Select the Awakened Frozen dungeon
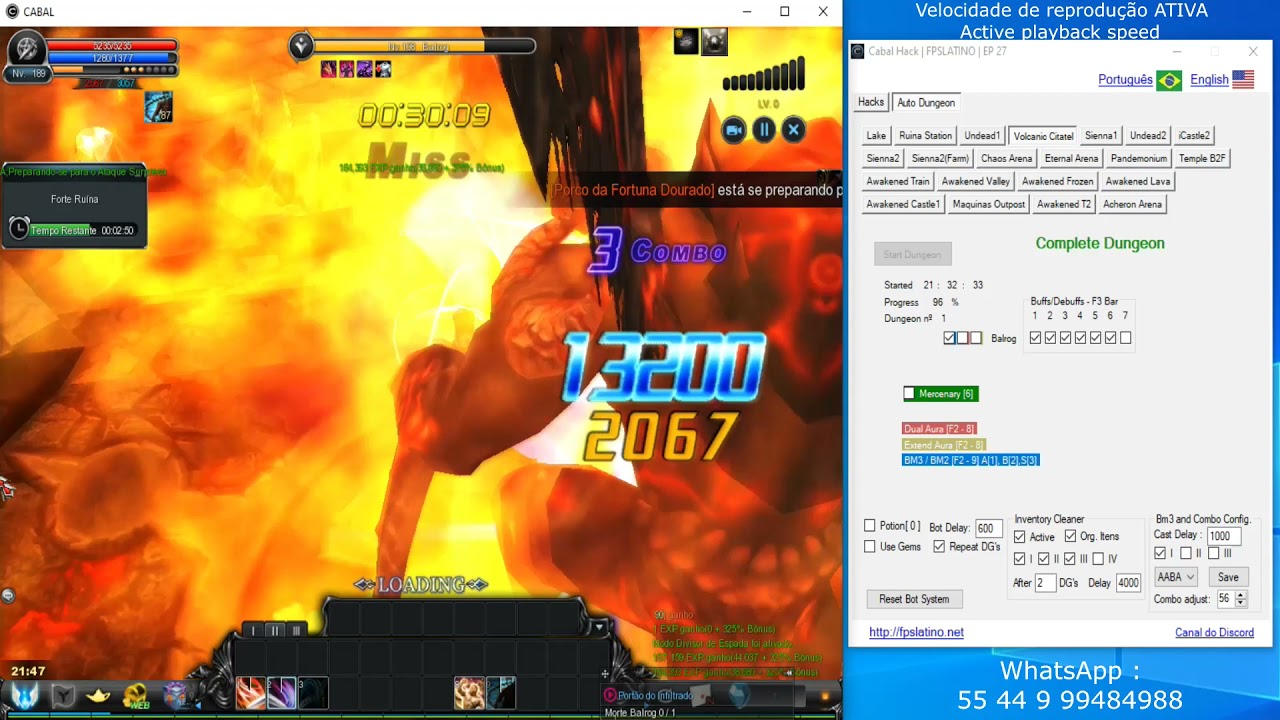The height and width of the screenshot is (720, 1280). [1057, 181]
